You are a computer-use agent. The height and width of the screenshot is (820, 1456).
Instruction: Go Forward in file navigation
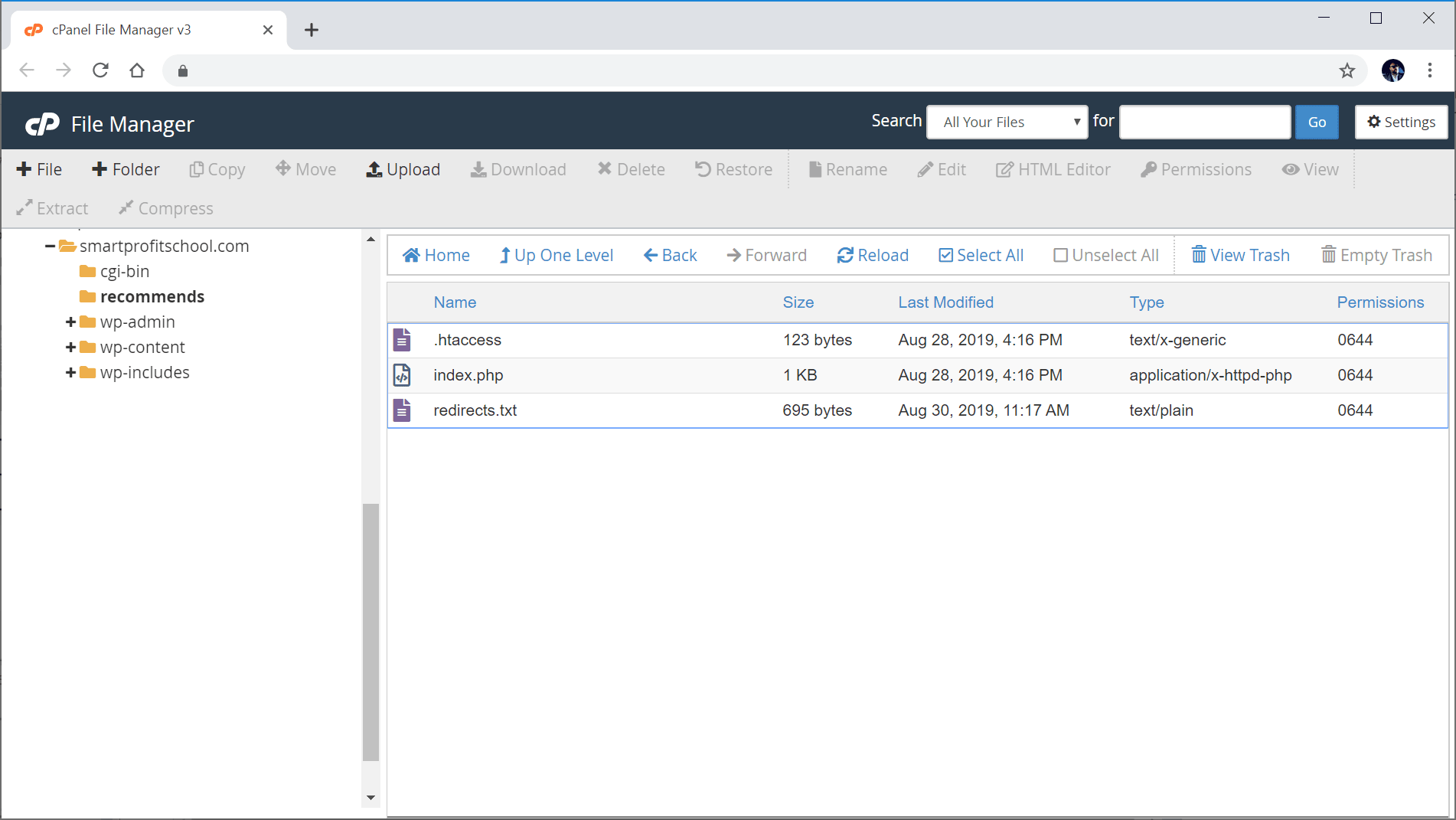pyautogui.click(x=766, y=255)
